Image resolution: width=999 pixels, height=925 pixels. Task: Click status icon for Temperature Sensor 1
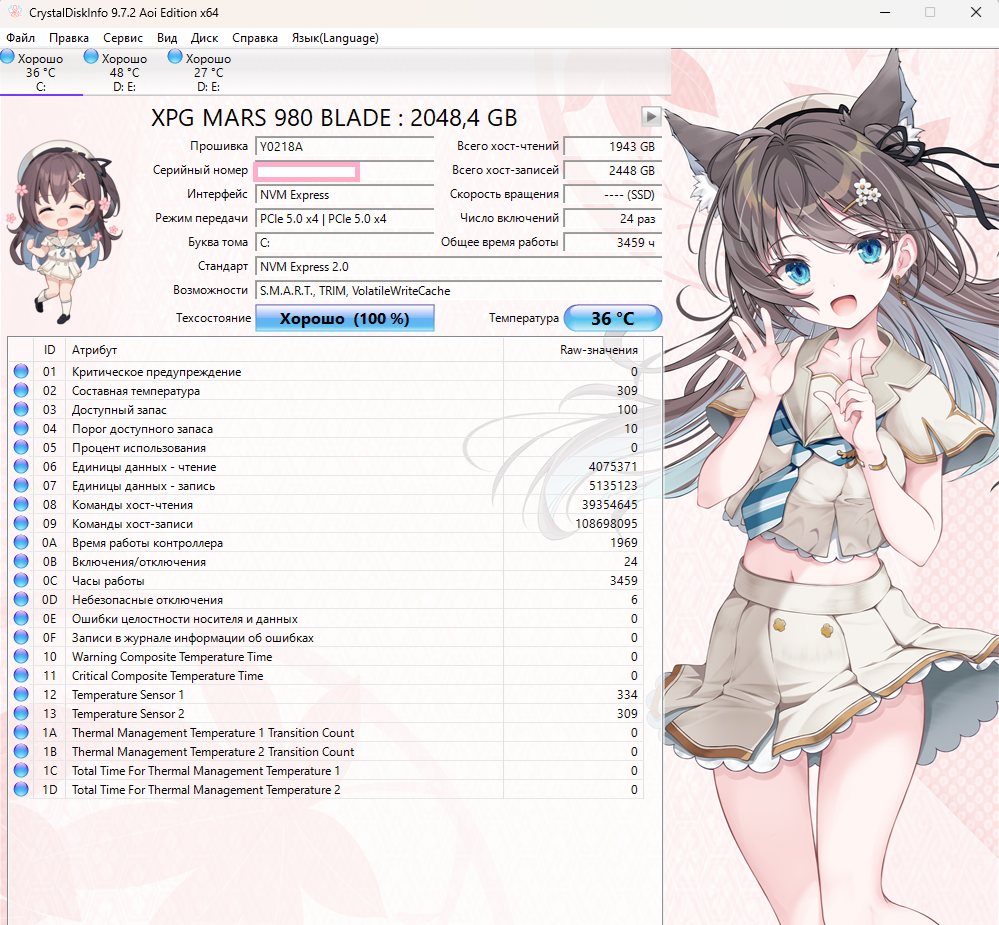tap(21, 694)
